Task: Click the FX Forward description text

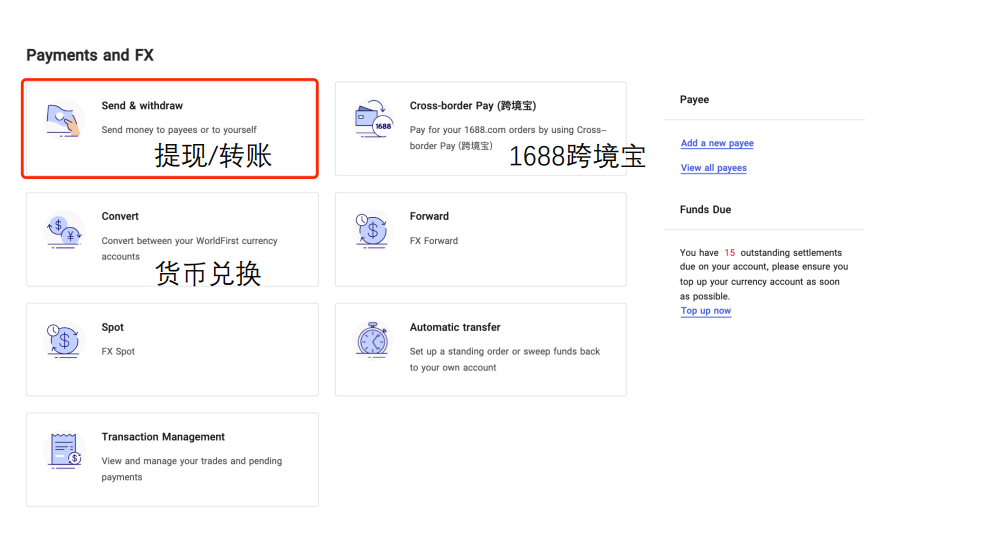Action: 433,241
